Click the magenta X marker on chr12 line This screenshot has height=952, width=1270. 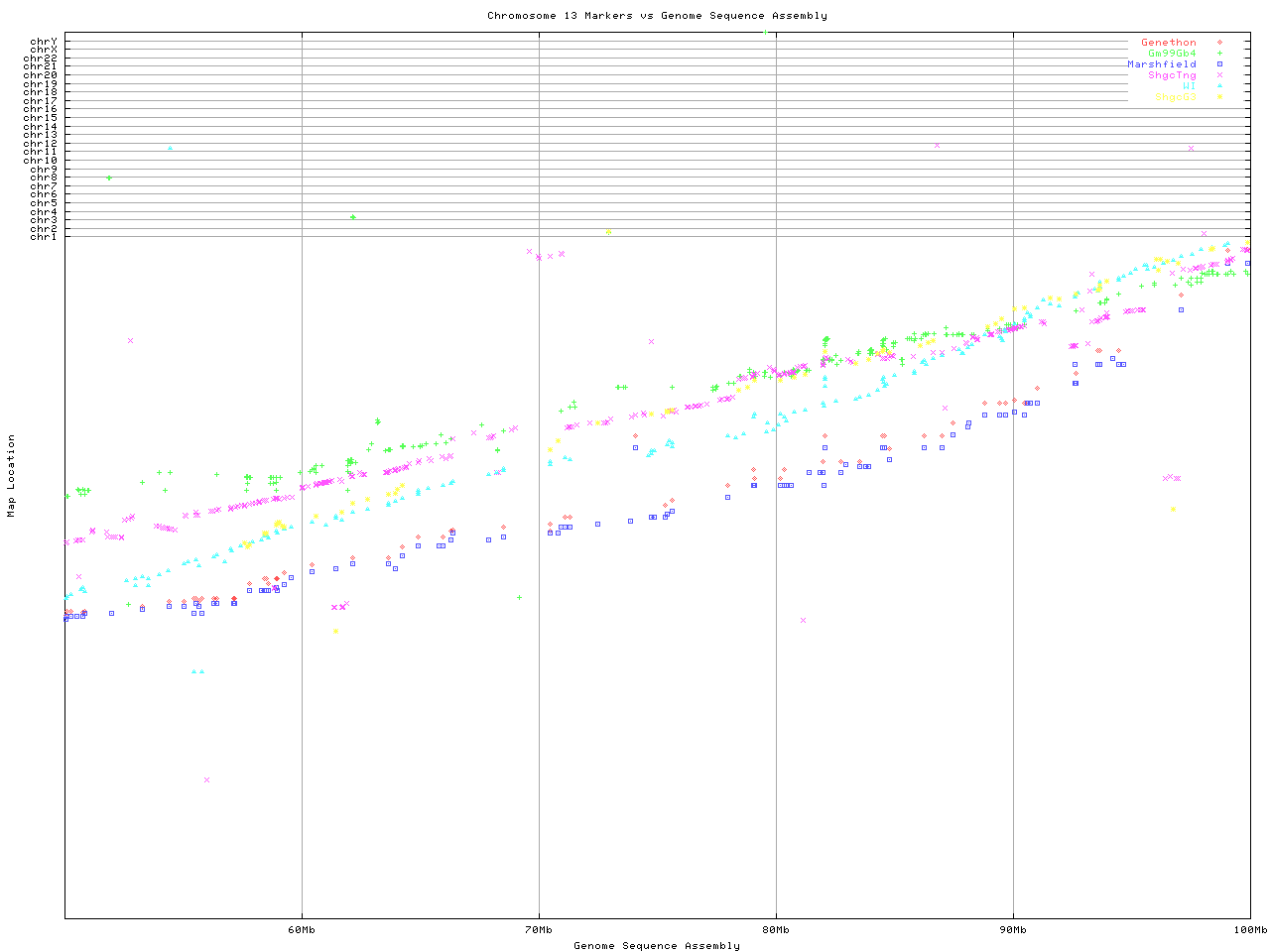pos(937,145)
